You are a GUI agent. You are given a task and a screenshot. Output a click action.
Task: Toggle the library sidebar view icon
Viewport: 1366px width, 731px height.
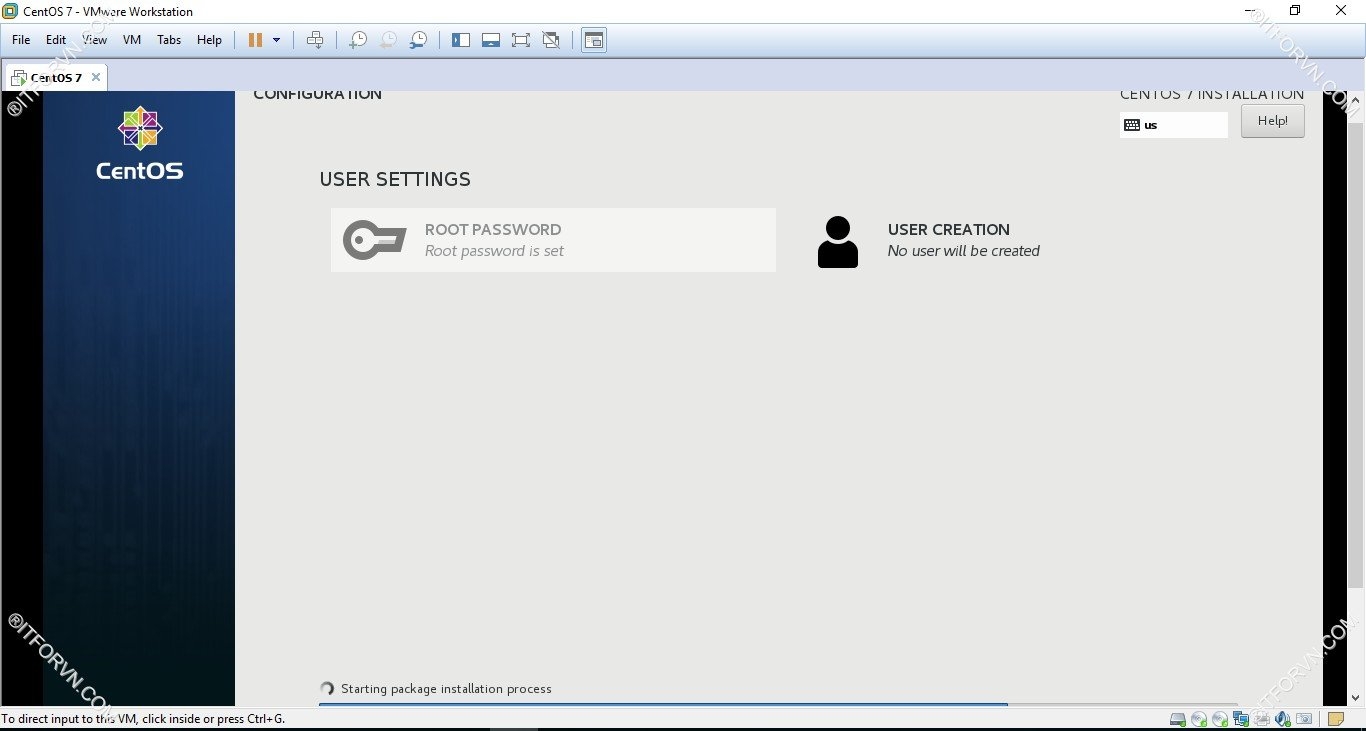(461, 40)
